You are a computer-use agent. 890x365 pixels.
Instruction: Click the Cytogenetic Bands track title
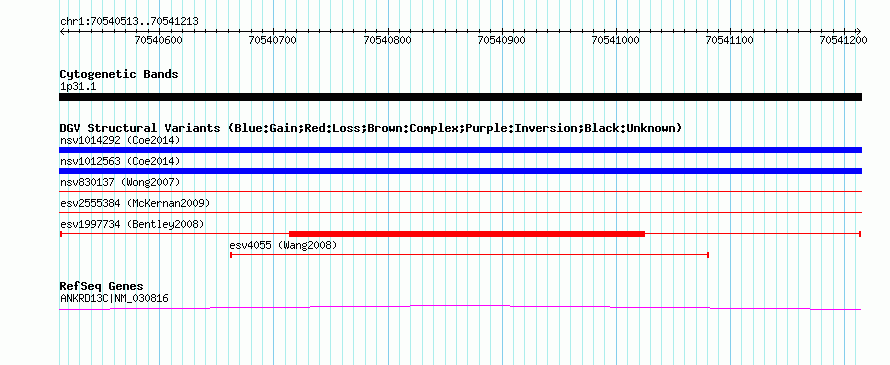[x=119, y=74]
